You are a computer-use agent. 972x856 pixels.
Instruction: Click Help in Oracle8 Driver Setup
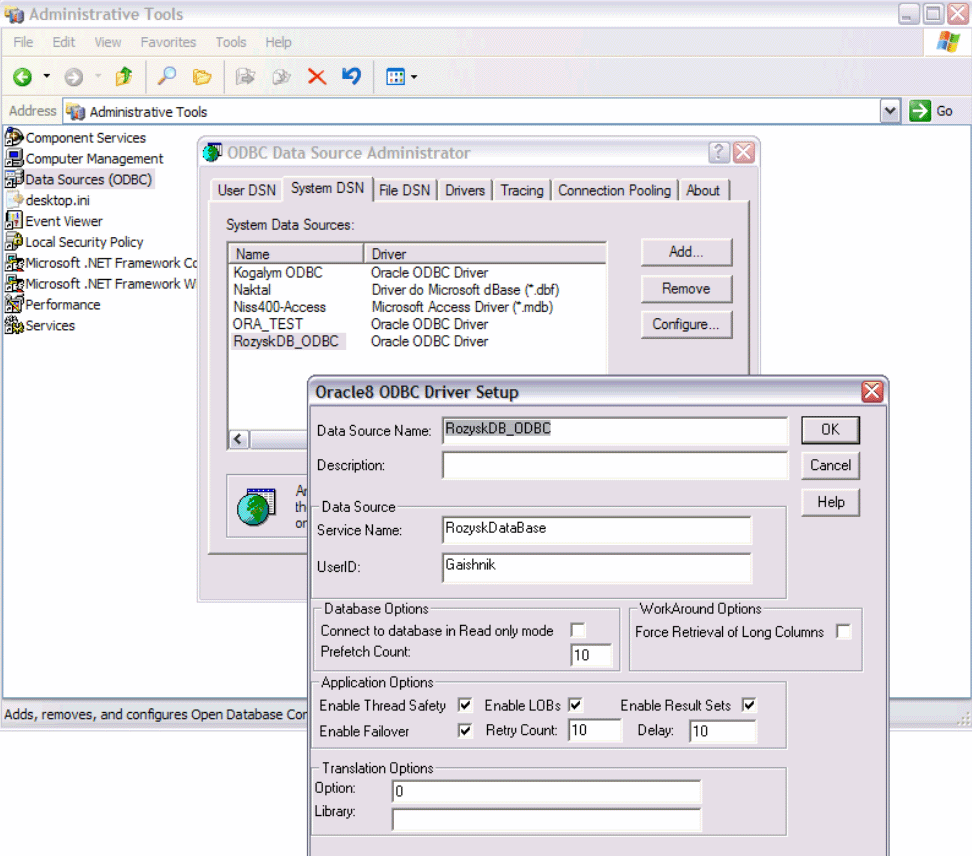tap(830, 502)
